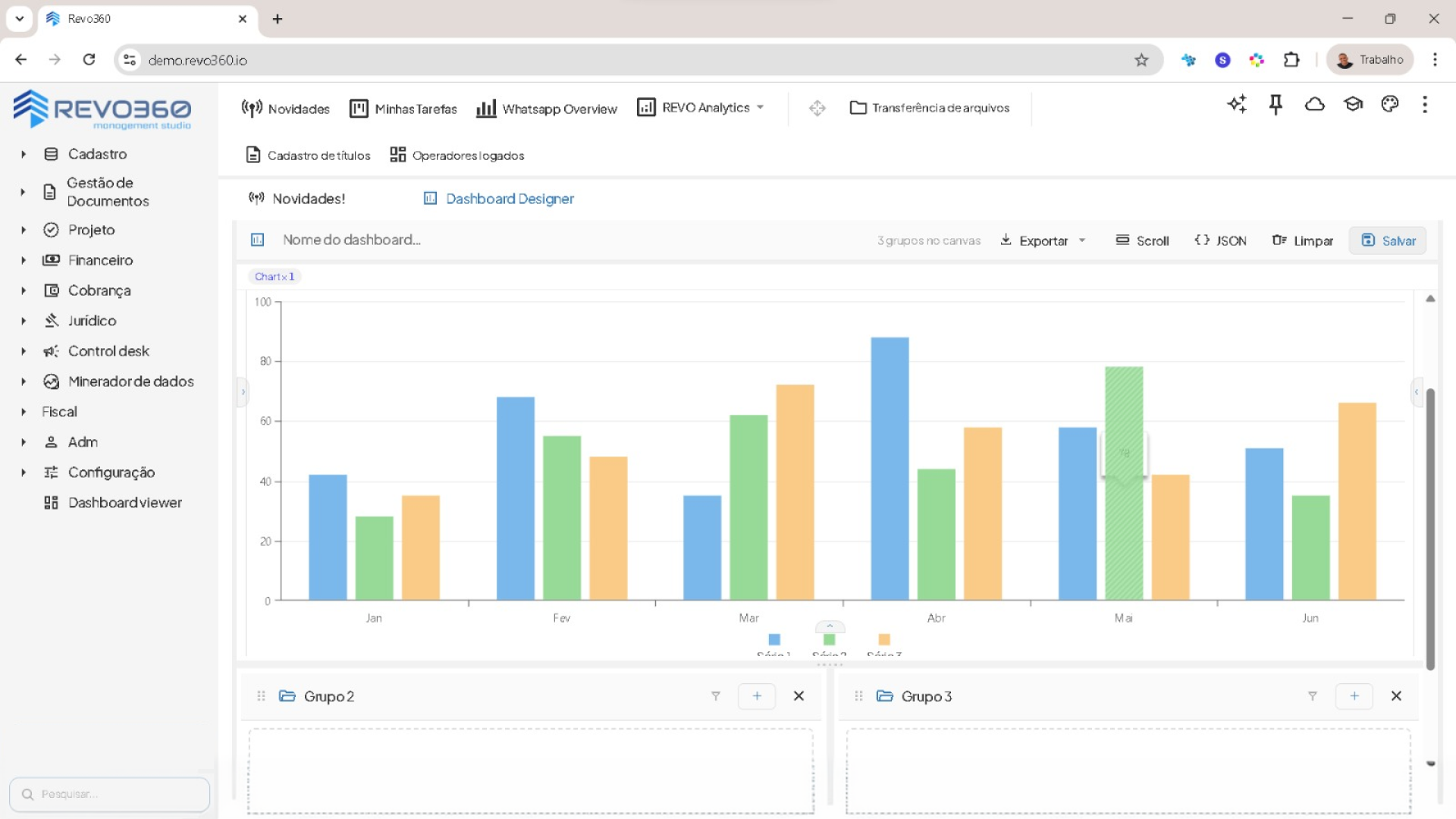Collapse the left panel handle of canvas
Viewport: 1456px width, 819px height.
pos(243,392)
